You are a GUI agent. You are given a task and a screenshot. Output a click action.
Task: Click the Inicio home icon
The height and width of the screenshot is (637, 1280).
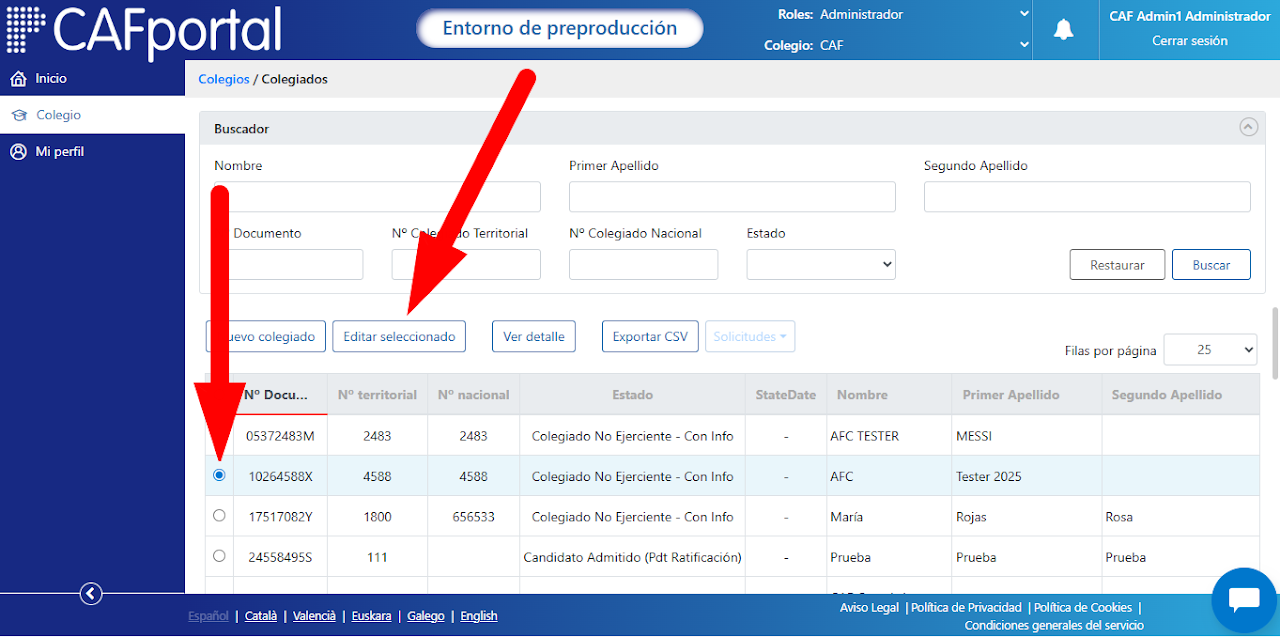18,78
